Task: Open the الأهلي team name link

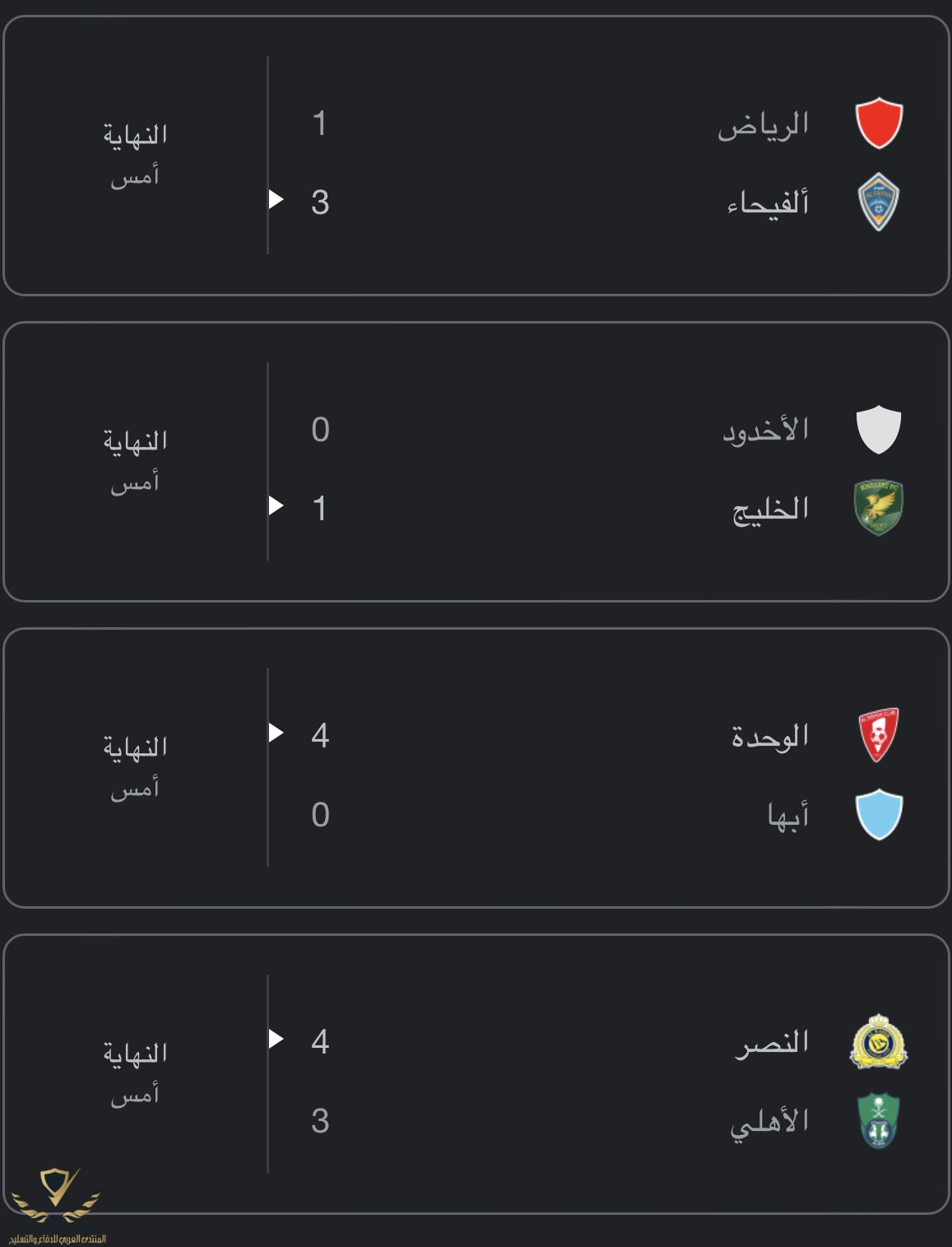Action: tap(769, 1122)
